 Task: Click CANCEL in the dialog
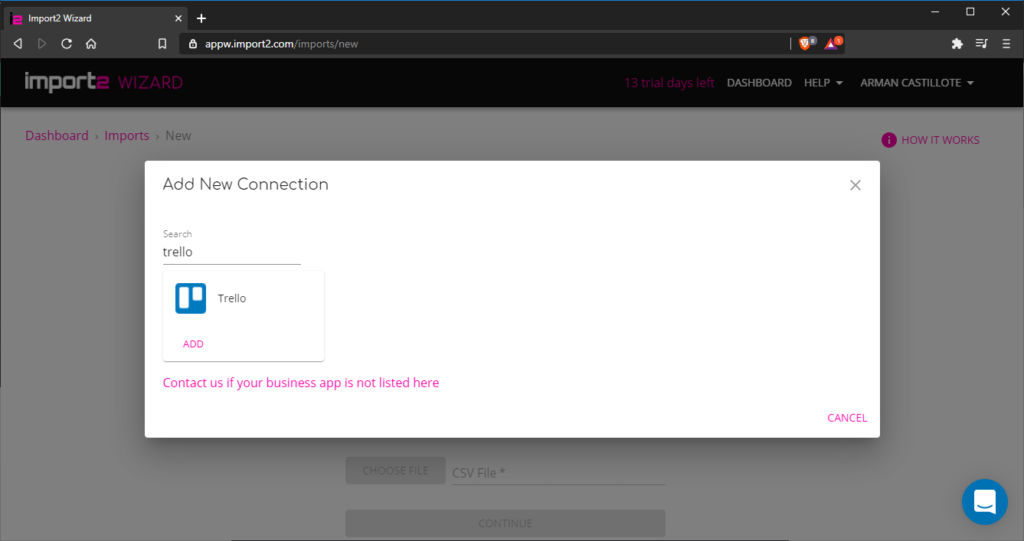pyautogui.click(x=846, y=418)
